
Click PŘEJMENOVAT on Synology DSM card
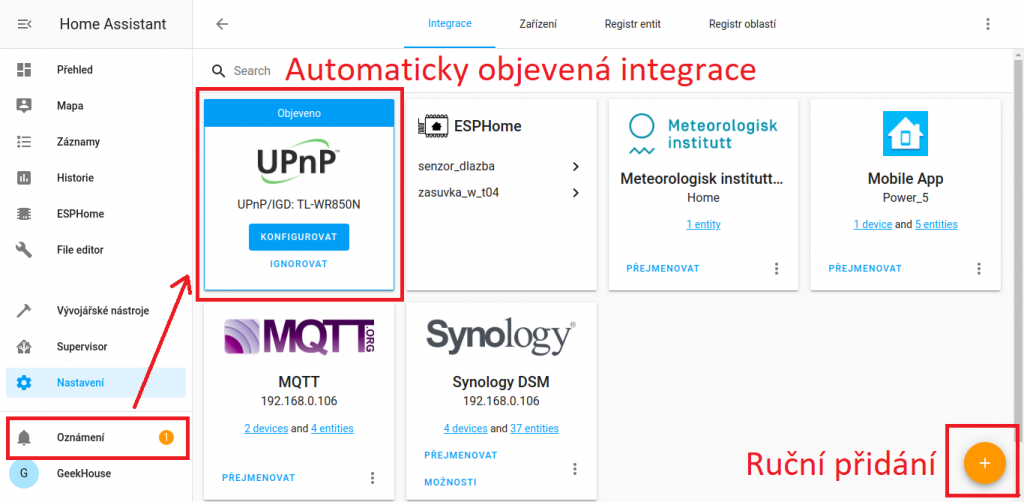click(x=461, y=455)
